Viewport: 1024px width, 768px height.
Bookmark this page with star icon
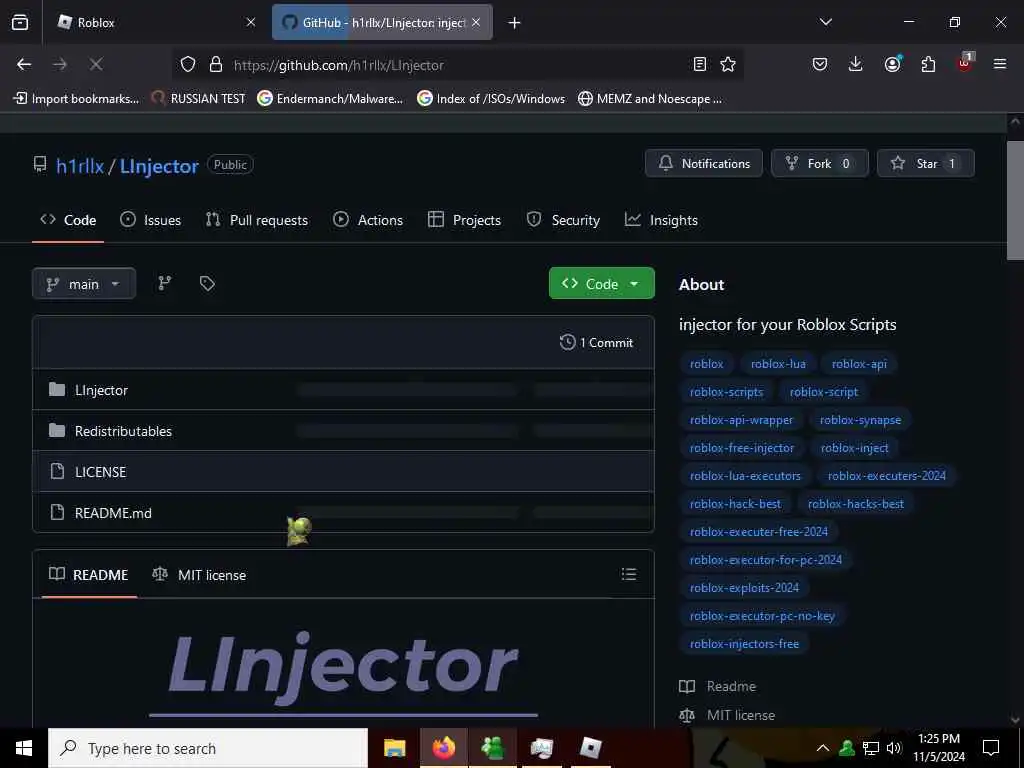pyautogui.click(x=728, y=64)
